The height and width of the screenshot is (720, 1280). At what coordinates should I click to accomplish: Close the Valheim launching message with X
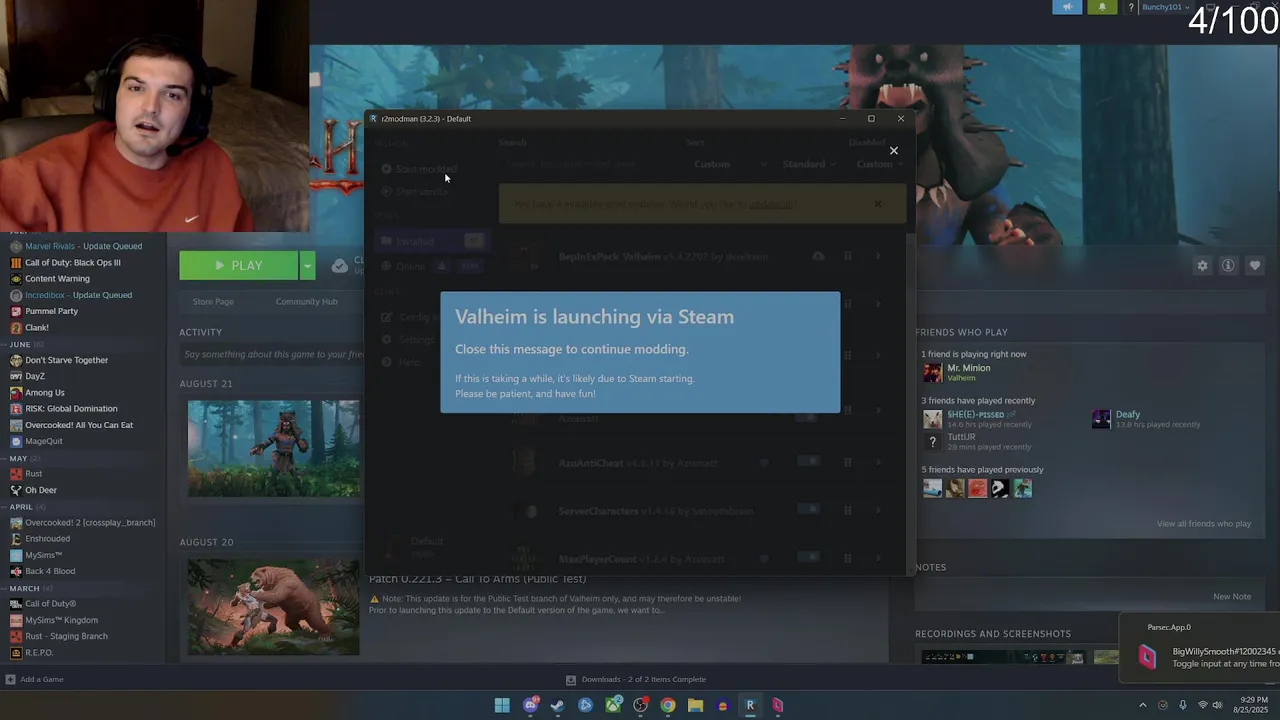(894, 151)
